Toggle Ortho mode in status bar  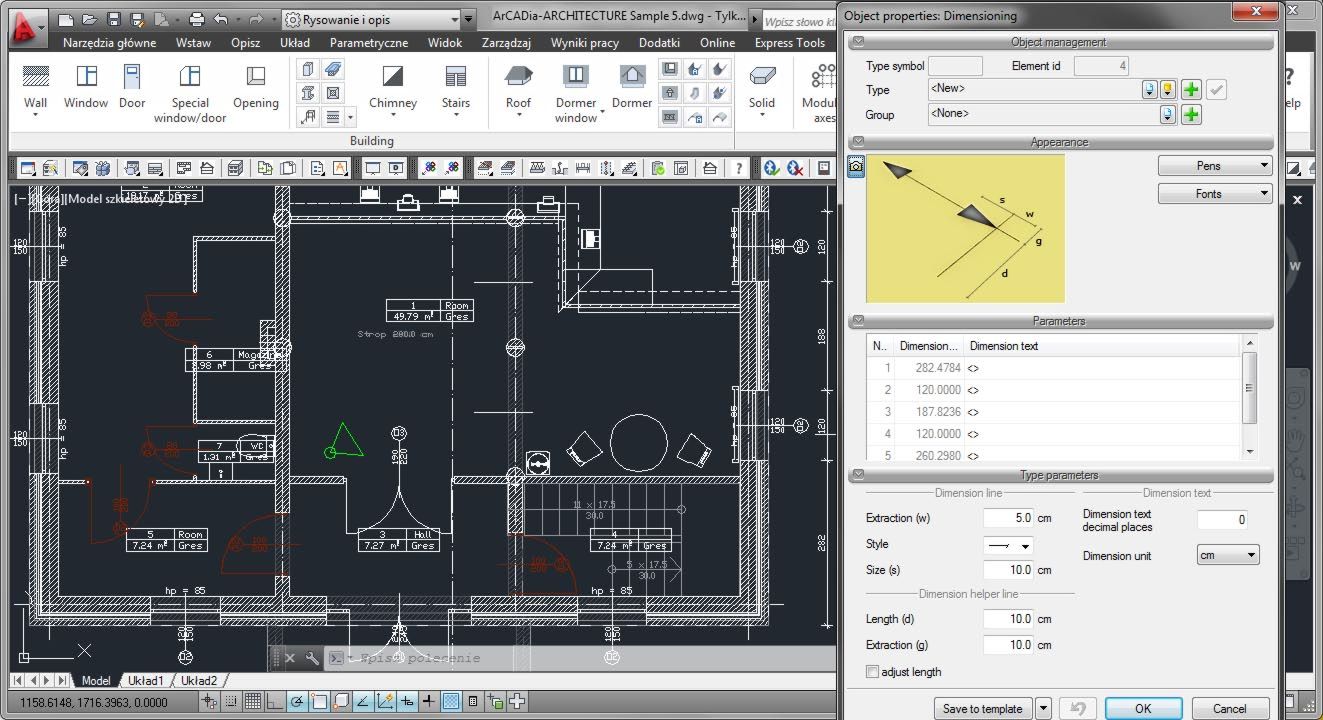point(275,702)
